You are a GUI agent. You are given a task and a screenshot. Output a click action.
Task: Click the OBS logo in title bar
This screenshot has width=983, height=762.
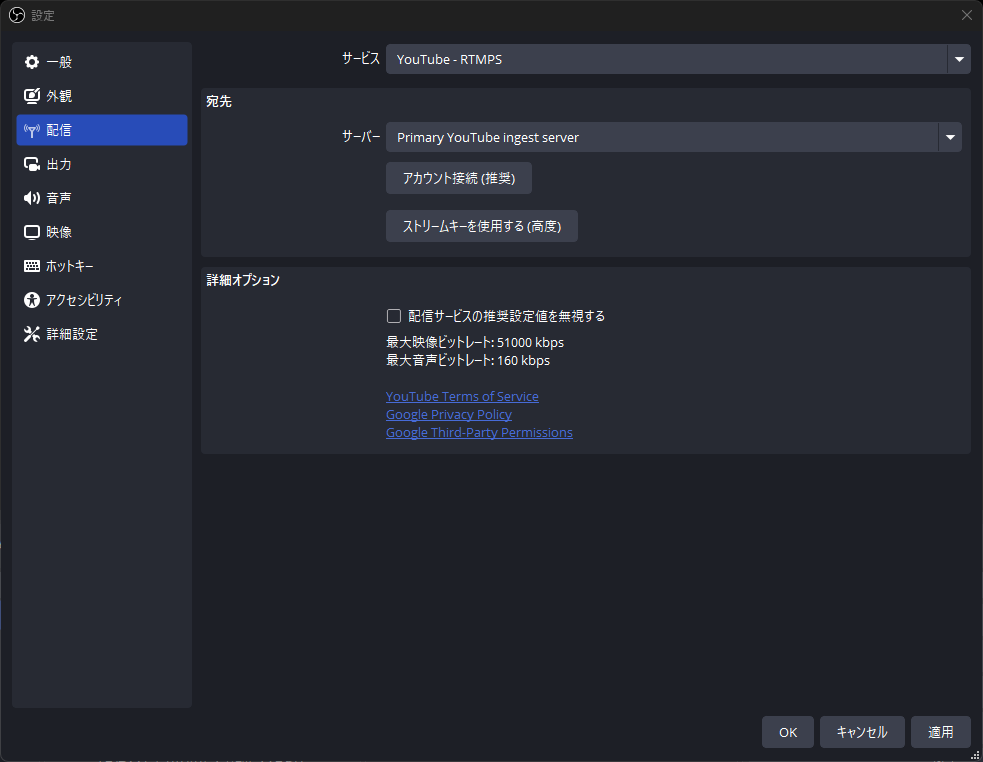[17, 15]
